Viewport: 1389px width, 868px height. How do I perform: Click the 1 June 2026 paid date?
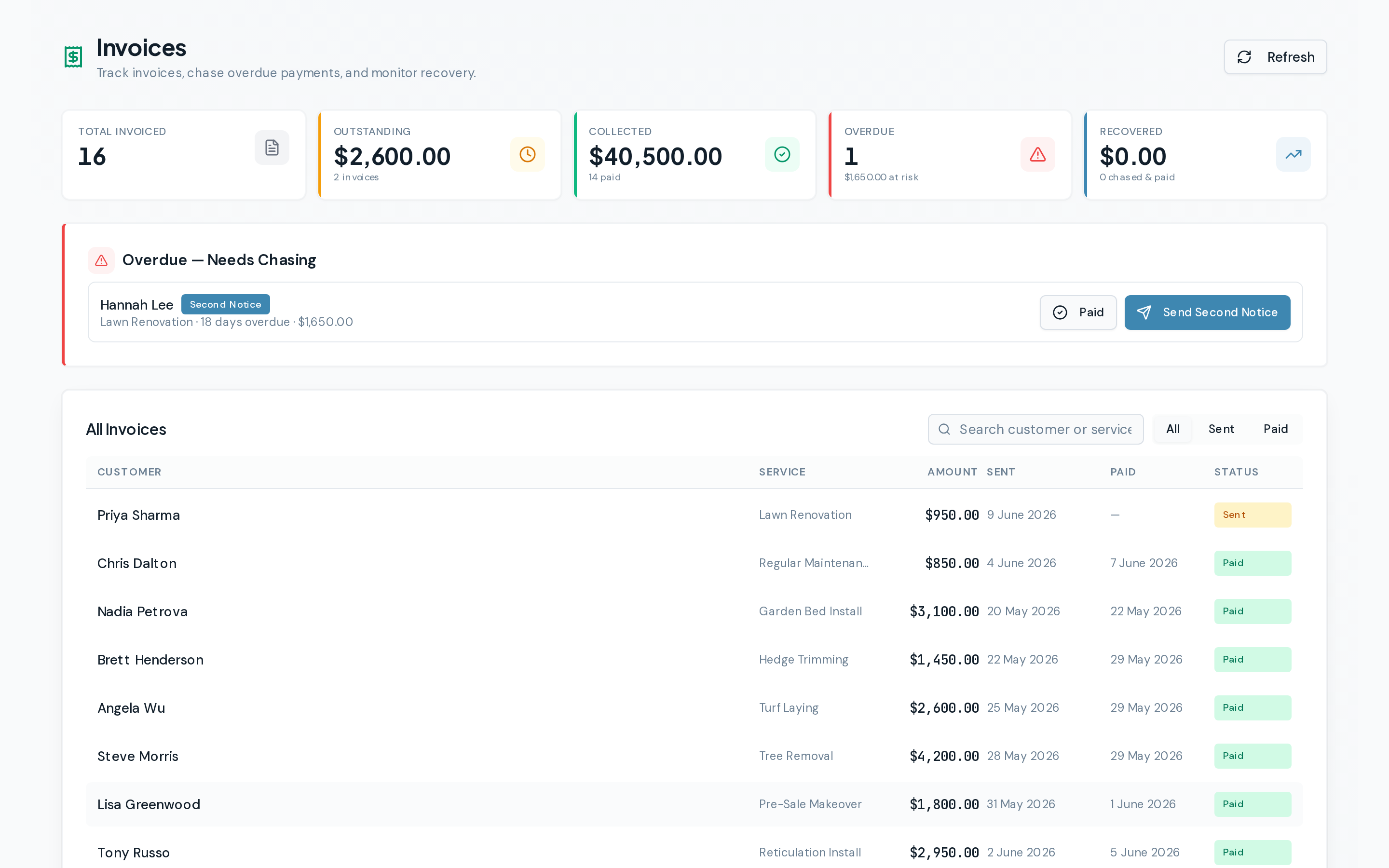click(1143, 804)
